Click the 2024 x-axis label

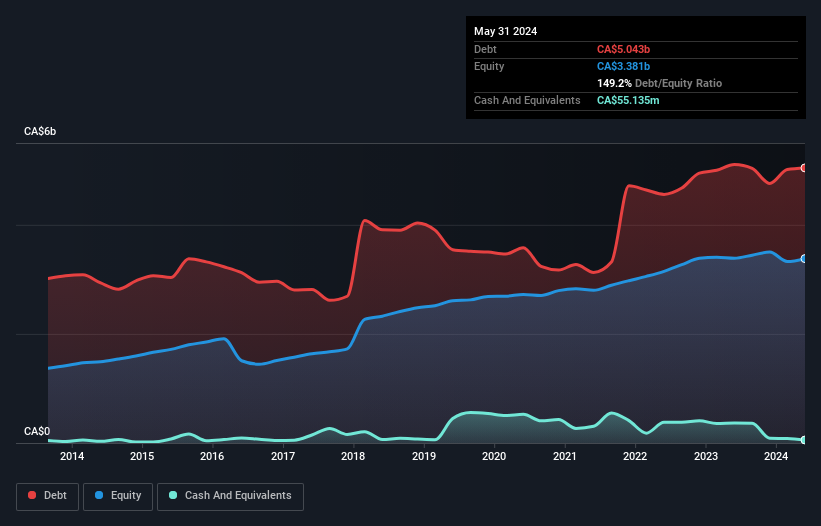tap(776, 456)
